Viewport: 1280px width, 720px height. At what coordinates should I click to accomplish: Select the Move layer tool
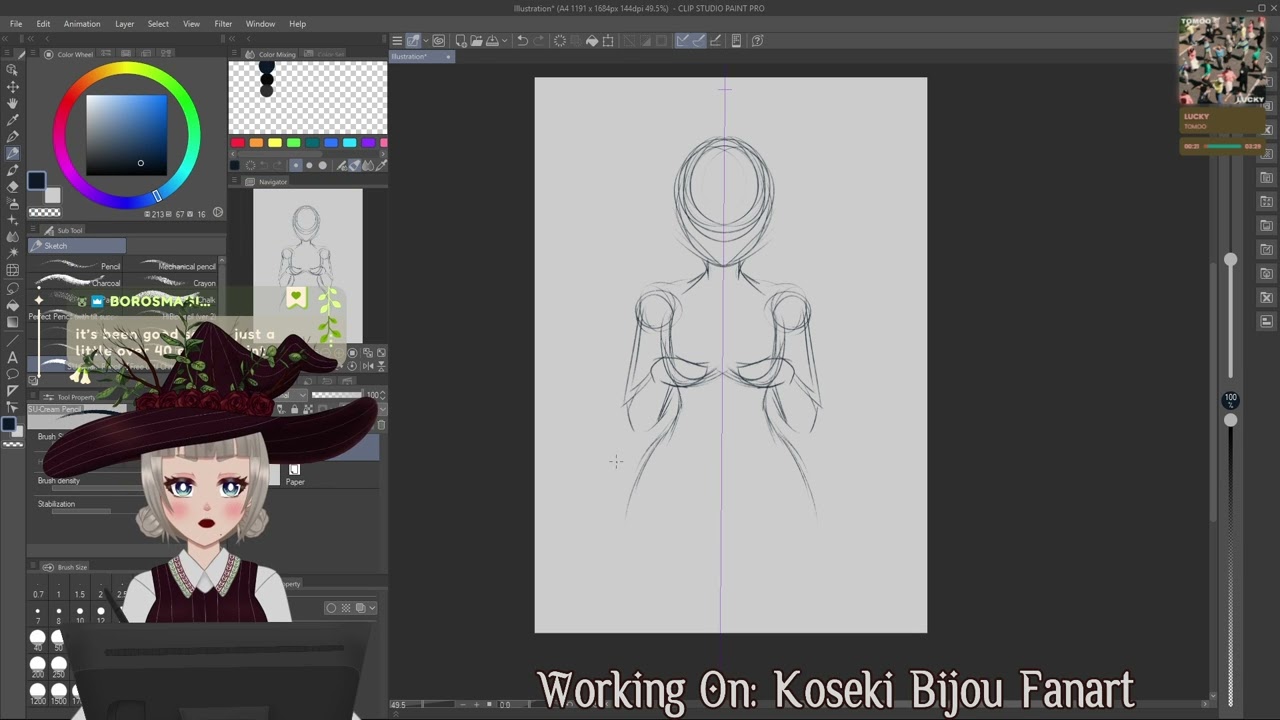pos(12,87)
